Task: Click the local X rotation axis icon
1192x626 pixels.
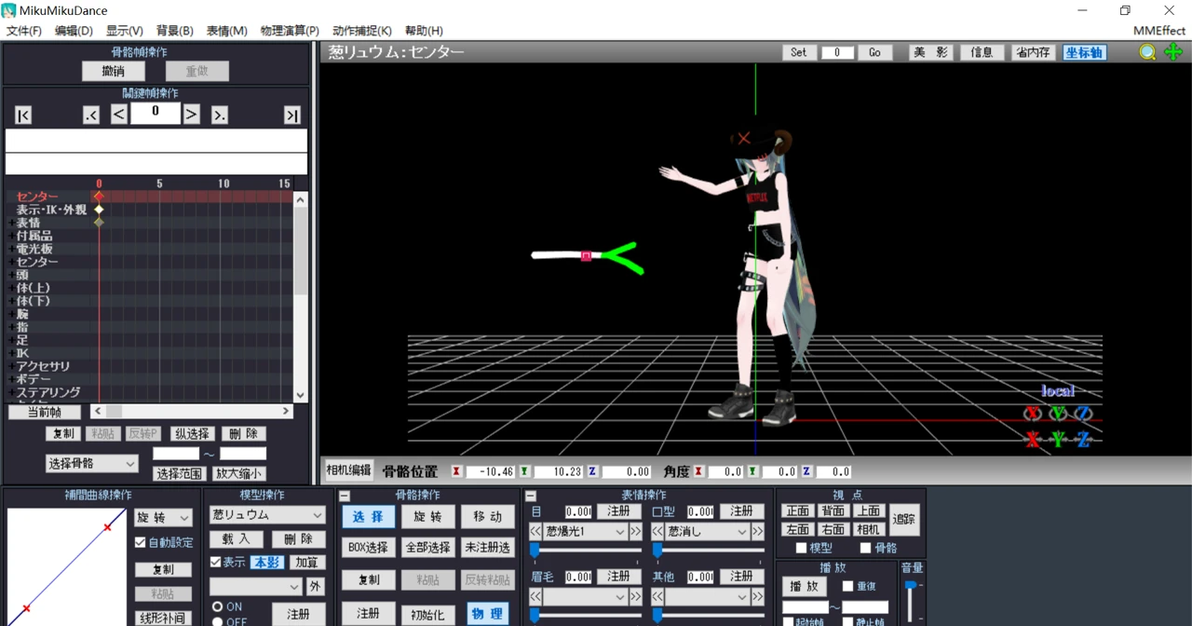Action: pyautogui.click(x=1032, y=413)
